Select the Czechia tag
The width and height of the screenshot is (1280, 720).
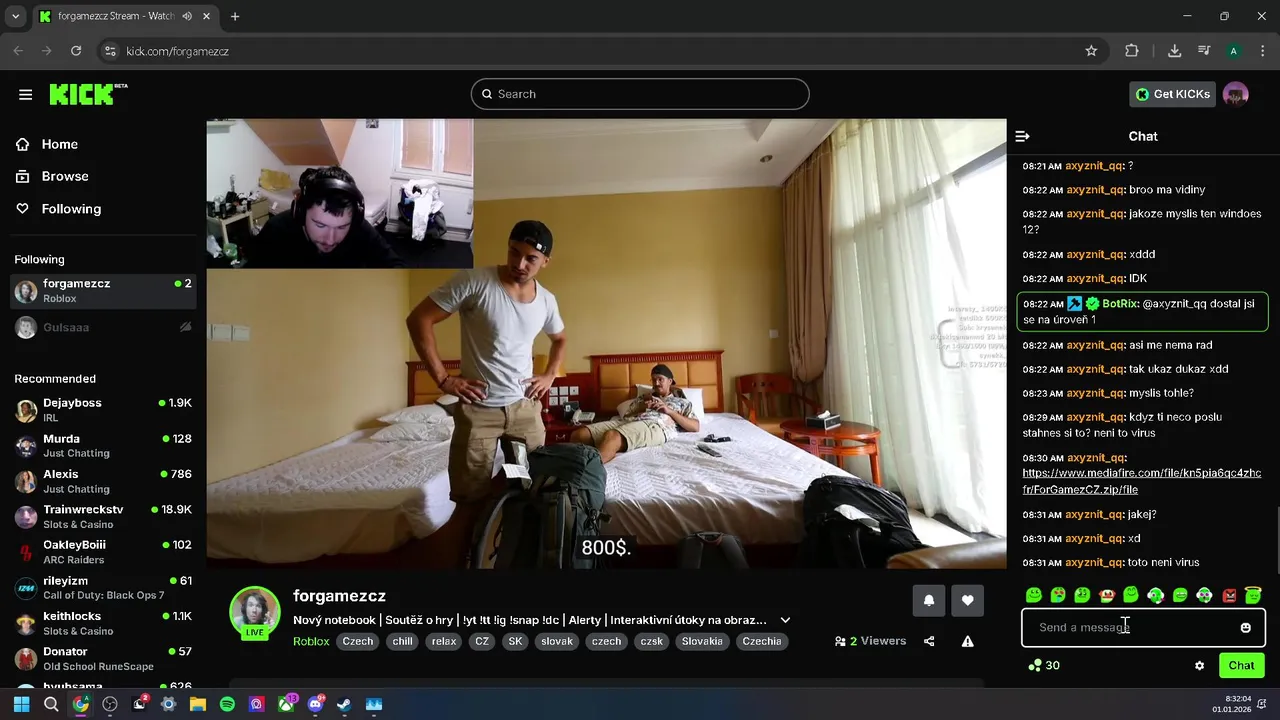coord(762,641)
